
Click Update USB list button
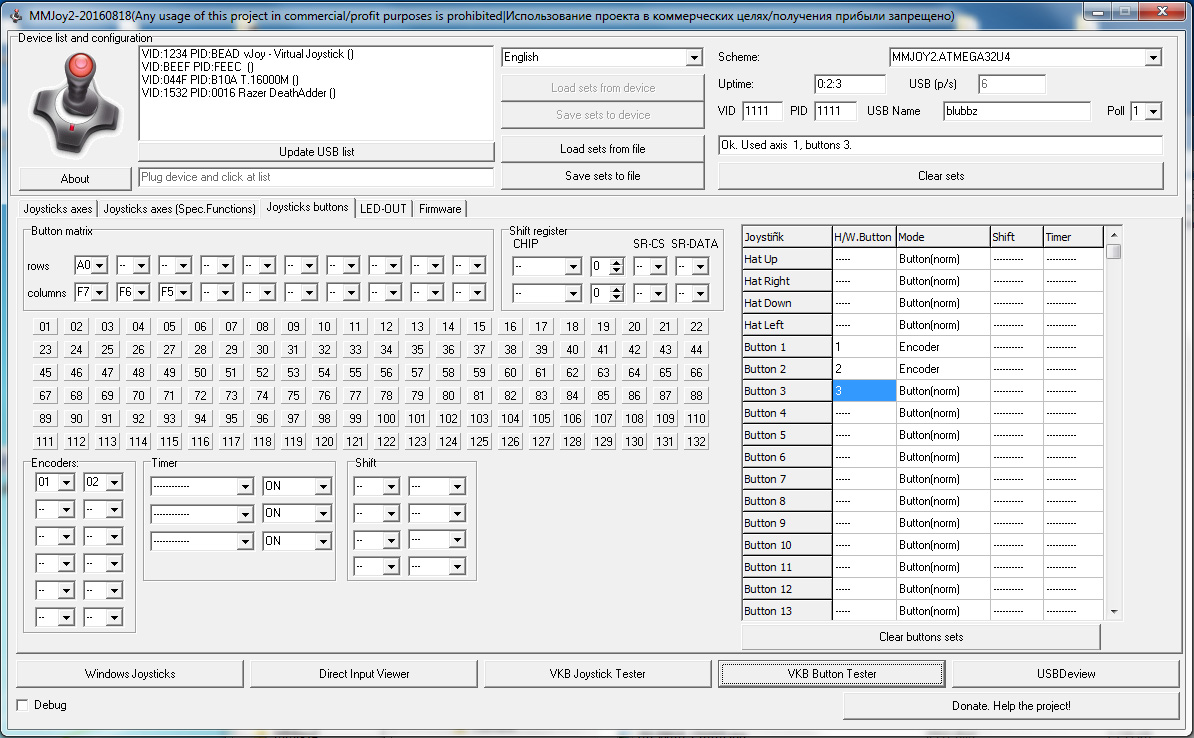316,152
